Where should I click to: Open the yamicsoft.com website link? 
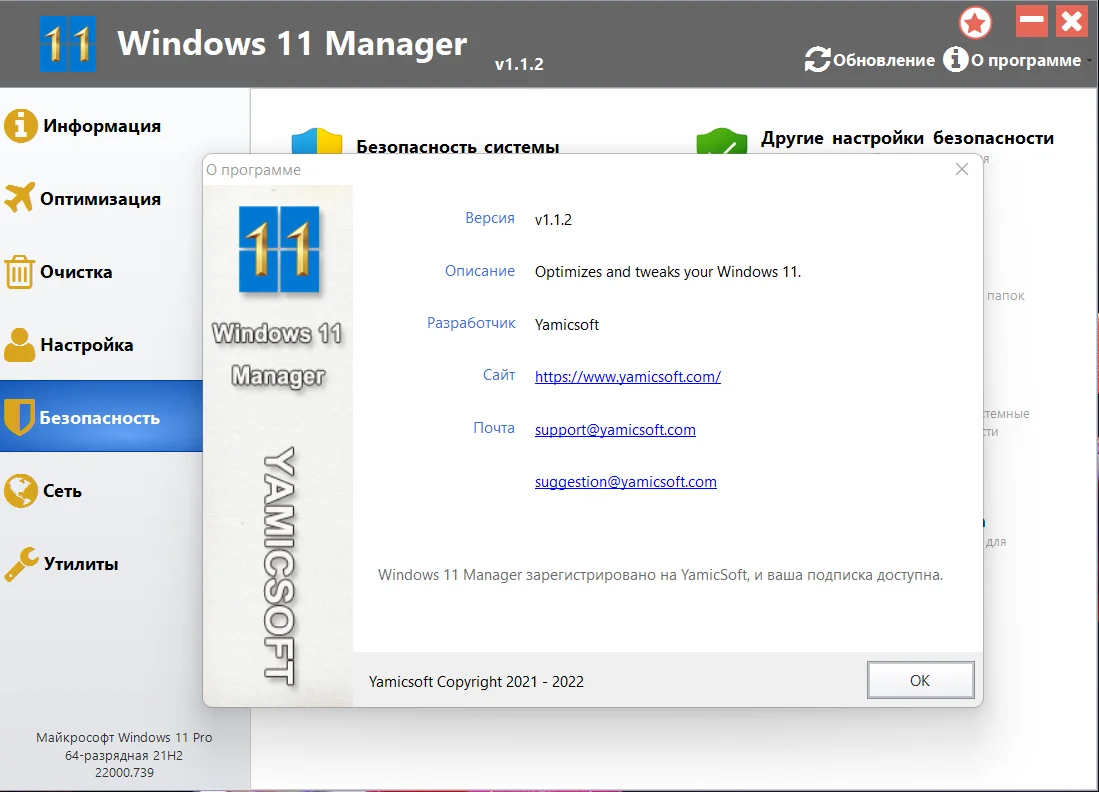click(627, 376)
